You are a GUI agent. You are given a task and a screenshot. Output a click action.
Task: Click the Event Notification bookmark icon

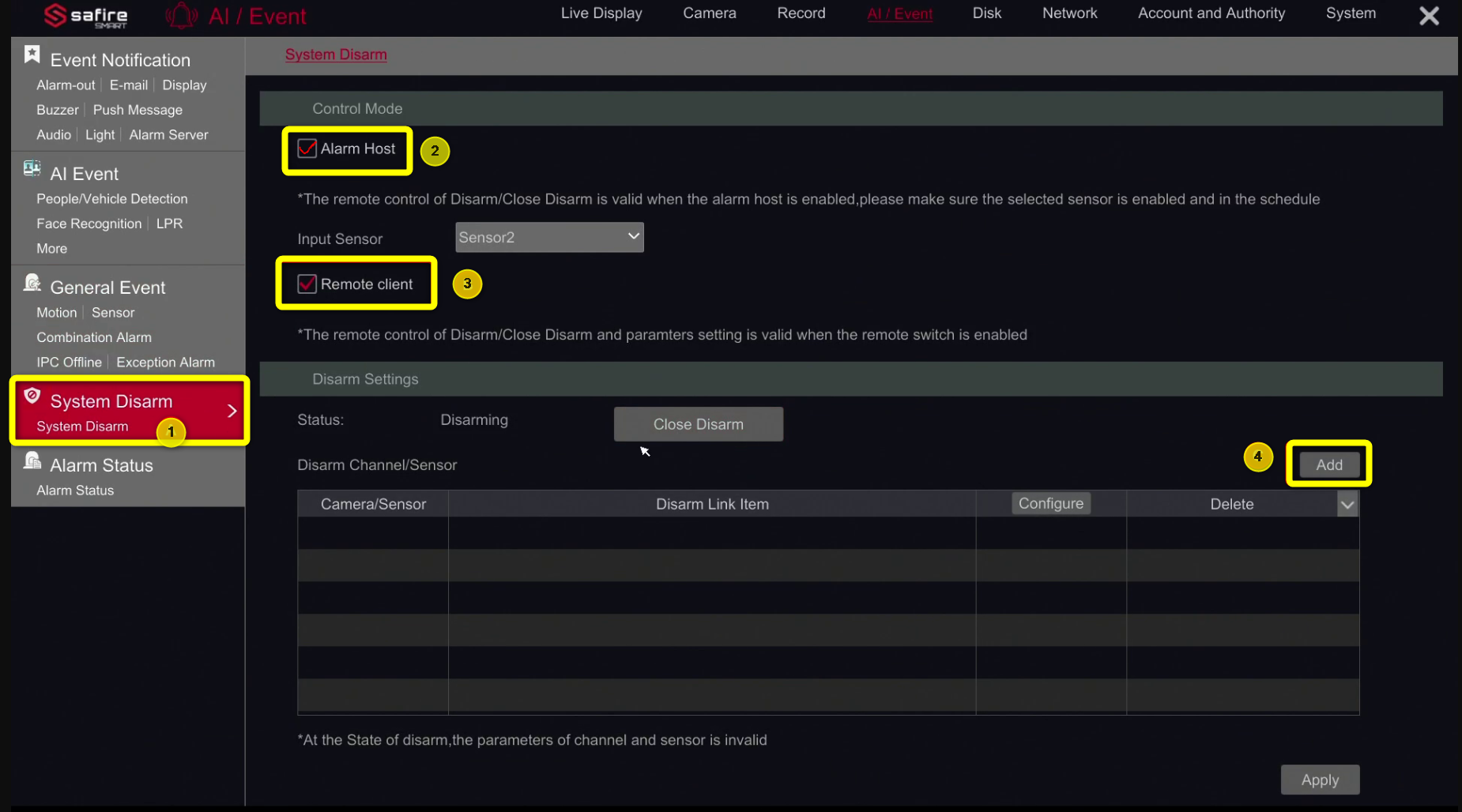click(32, 54)
